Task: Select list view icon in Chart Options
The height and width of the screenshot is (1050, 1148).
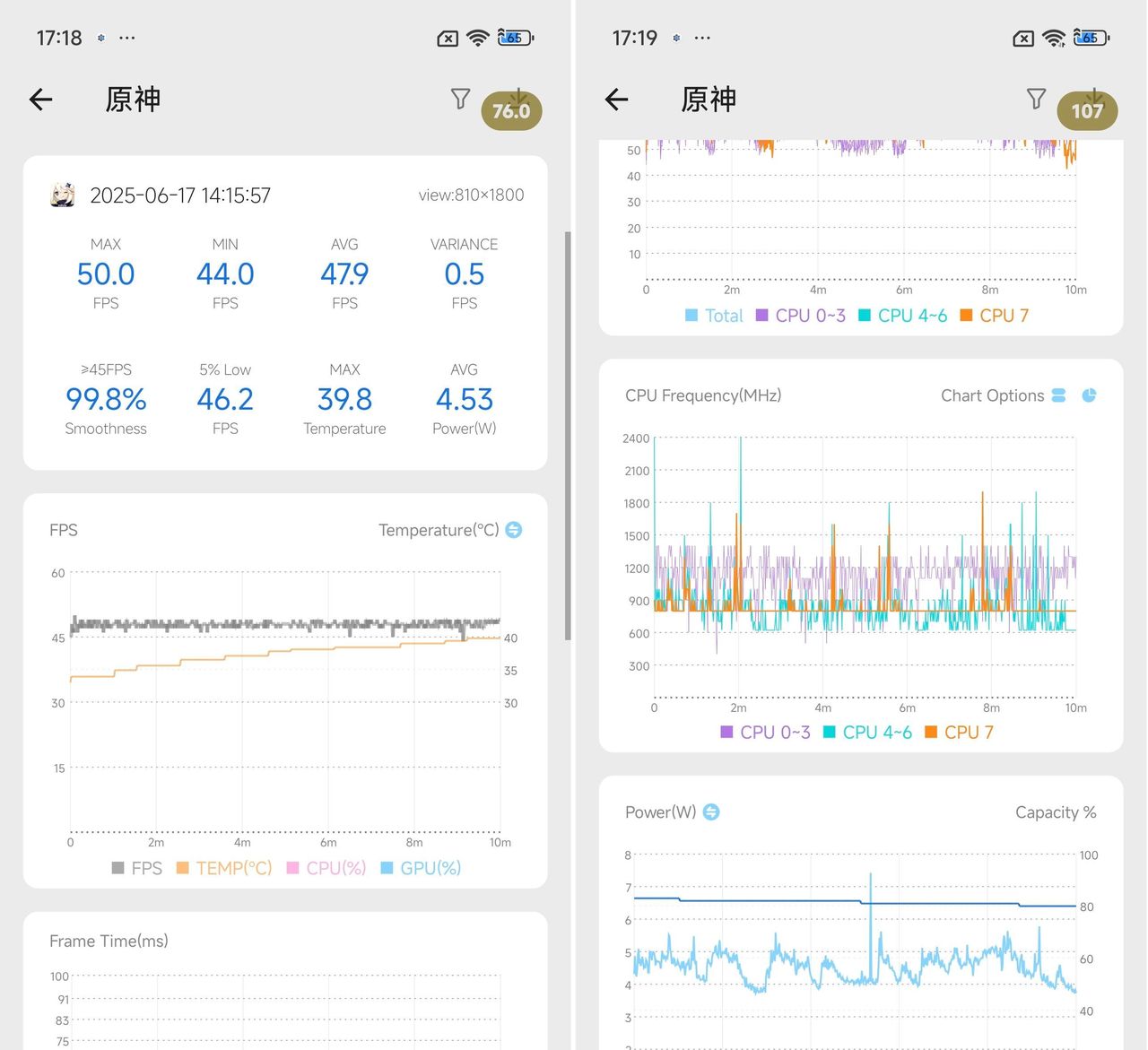Action: tap(1059, 395)
